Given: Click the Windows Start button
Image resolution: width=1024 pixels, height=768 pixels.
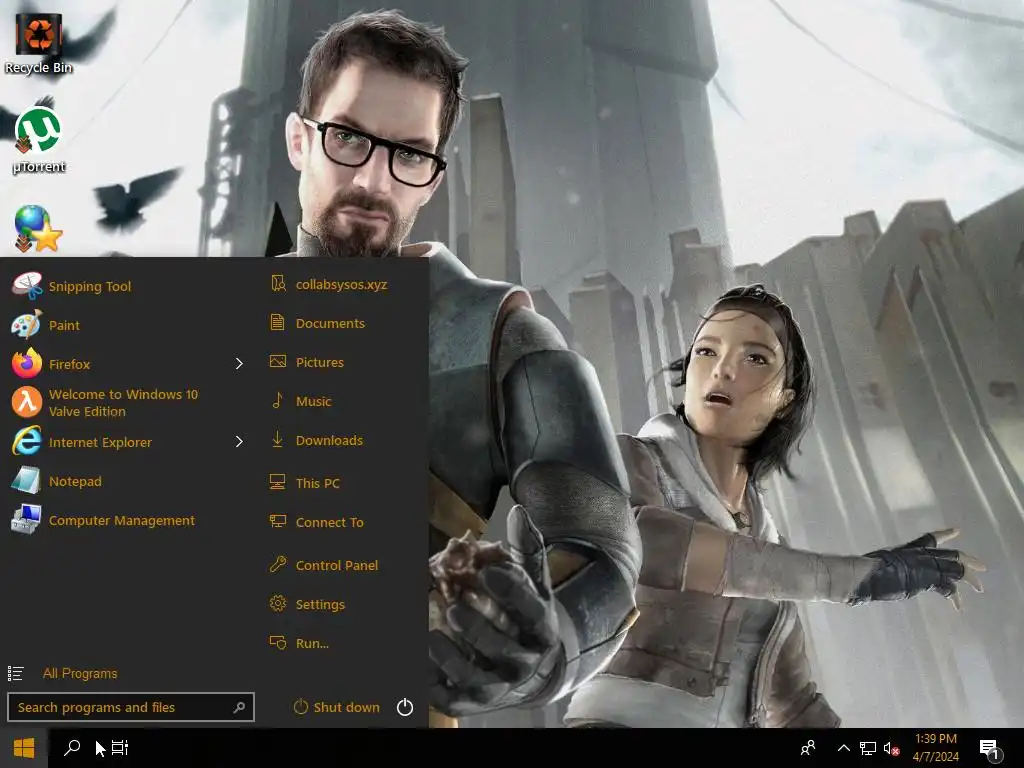Looking at the screenshot, I should (24, 748).
